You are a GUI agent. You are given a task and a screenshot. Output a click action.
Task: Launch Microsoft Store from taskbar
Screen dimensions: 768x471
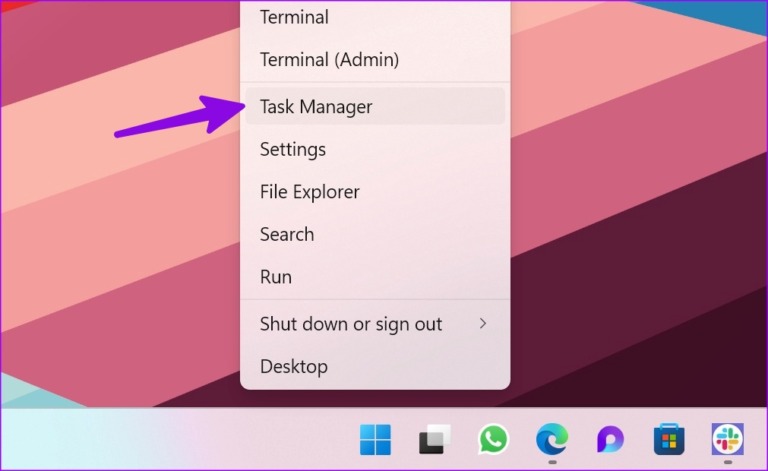click(669, 439)
